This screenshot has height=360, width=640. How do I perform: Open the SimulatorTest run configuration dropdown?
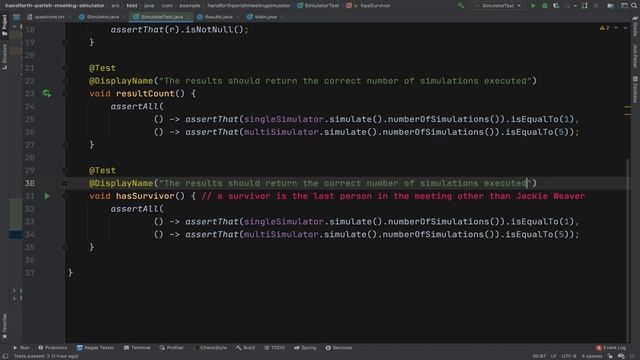pos(498,6)
